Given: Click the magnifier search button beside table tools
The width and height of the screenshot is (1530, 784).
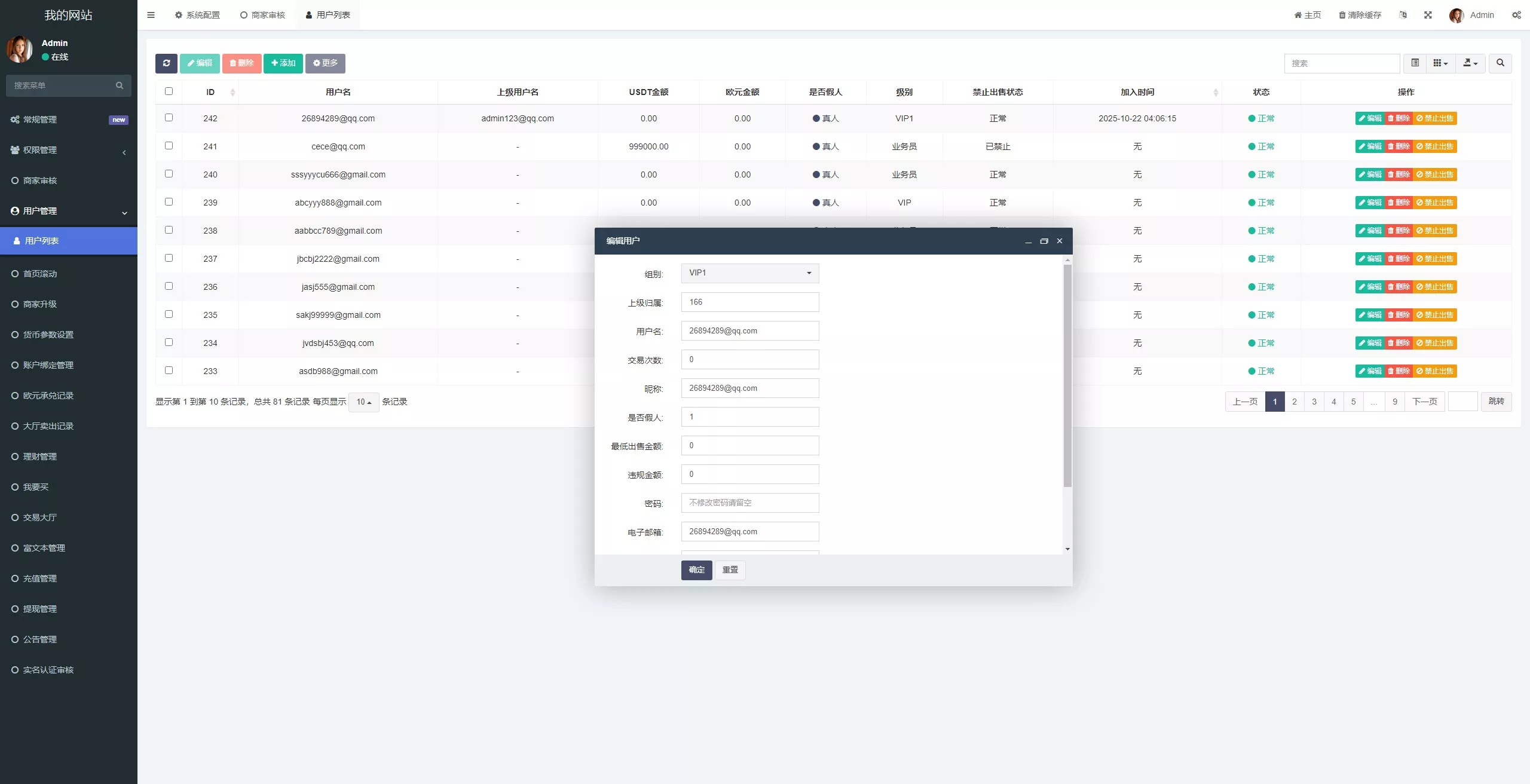Looking at the screenshot, I should (1500, 63).
